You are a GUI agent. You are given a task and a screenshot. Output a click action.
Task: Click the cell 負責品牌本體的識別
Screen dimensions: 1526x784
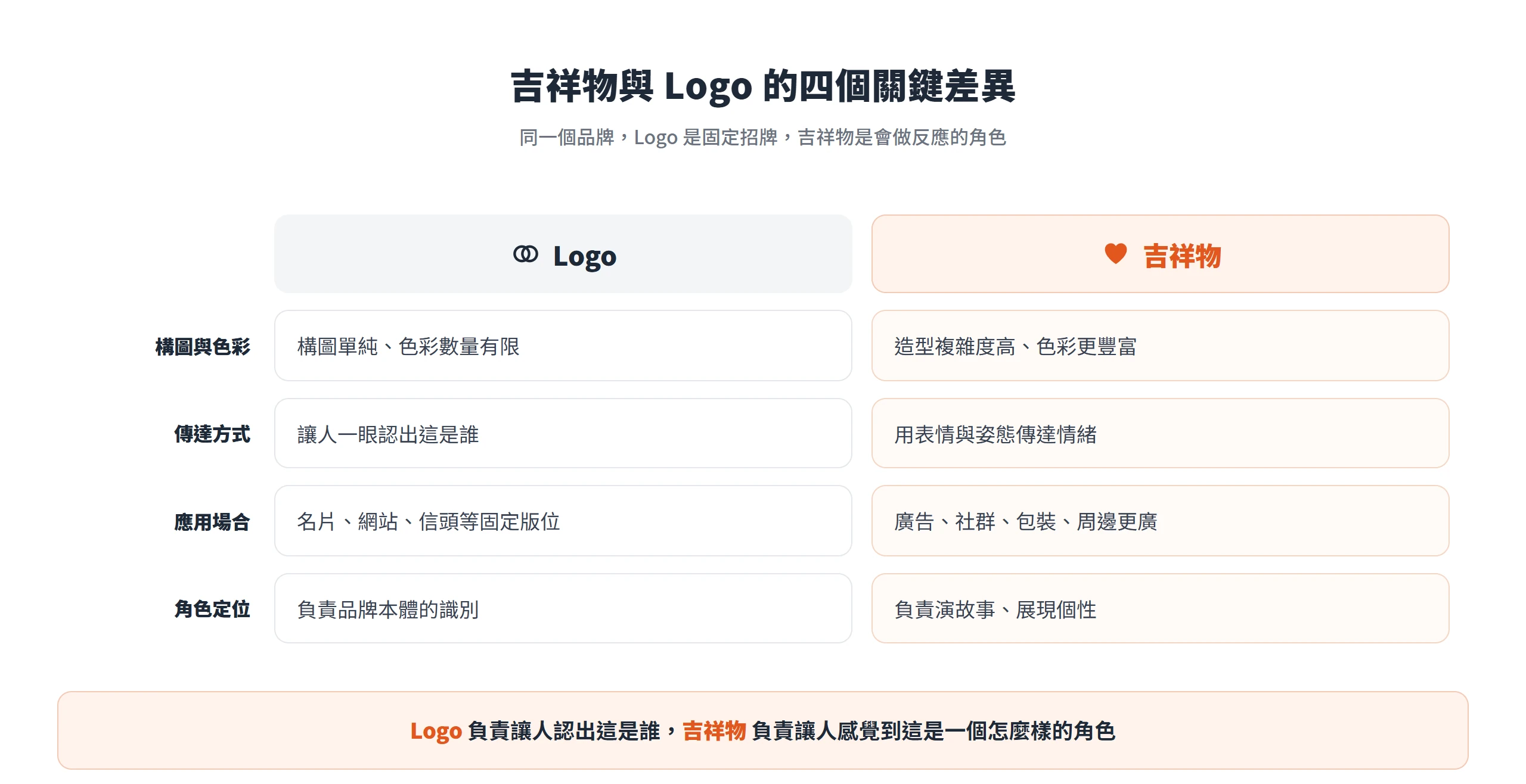point(563,608)
